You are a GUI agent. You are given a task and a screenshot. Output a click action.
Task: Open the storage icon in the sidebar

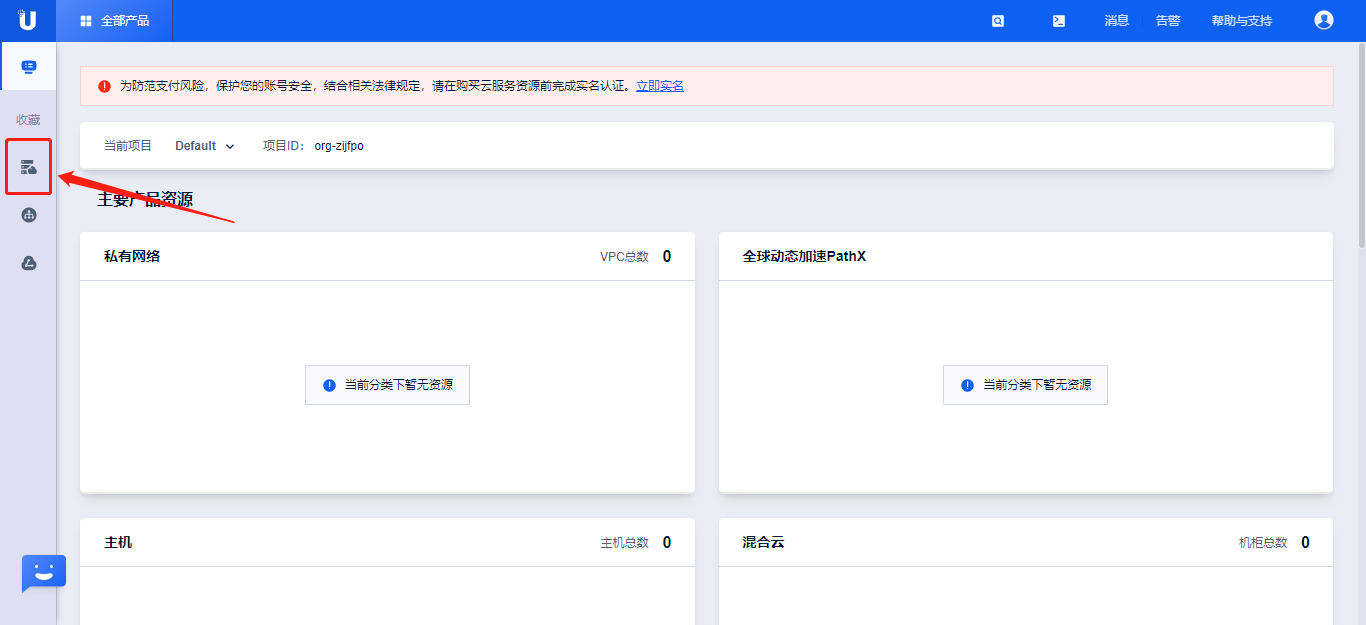(28, 262)
